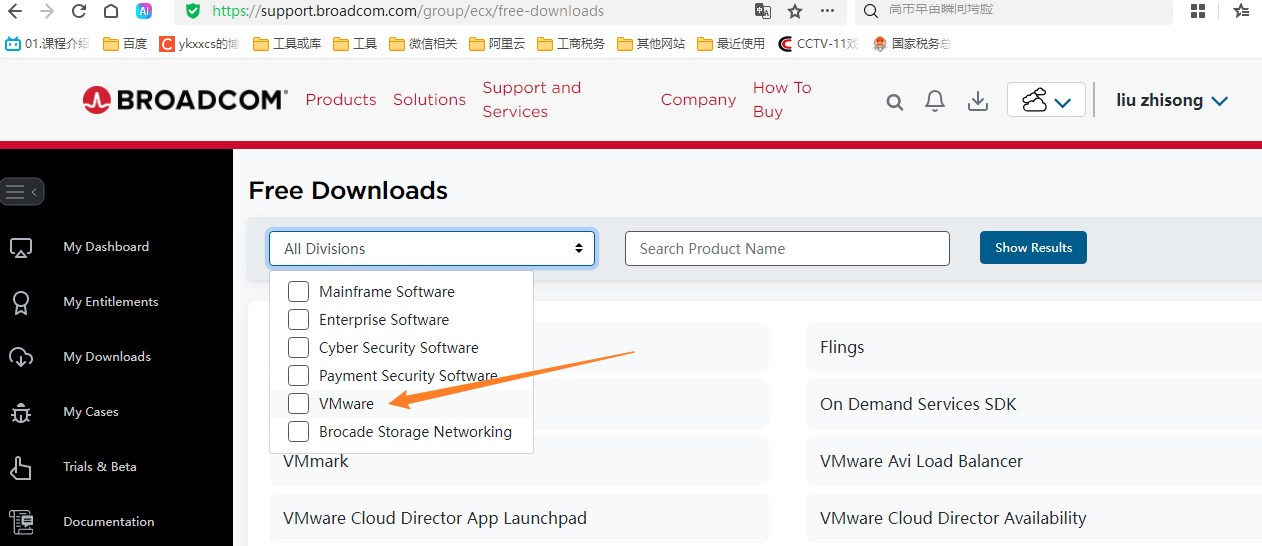Screen dimensions: 1262x546
Task: Click the translate page icon in address bar
Action: click(x=763, y=11)
